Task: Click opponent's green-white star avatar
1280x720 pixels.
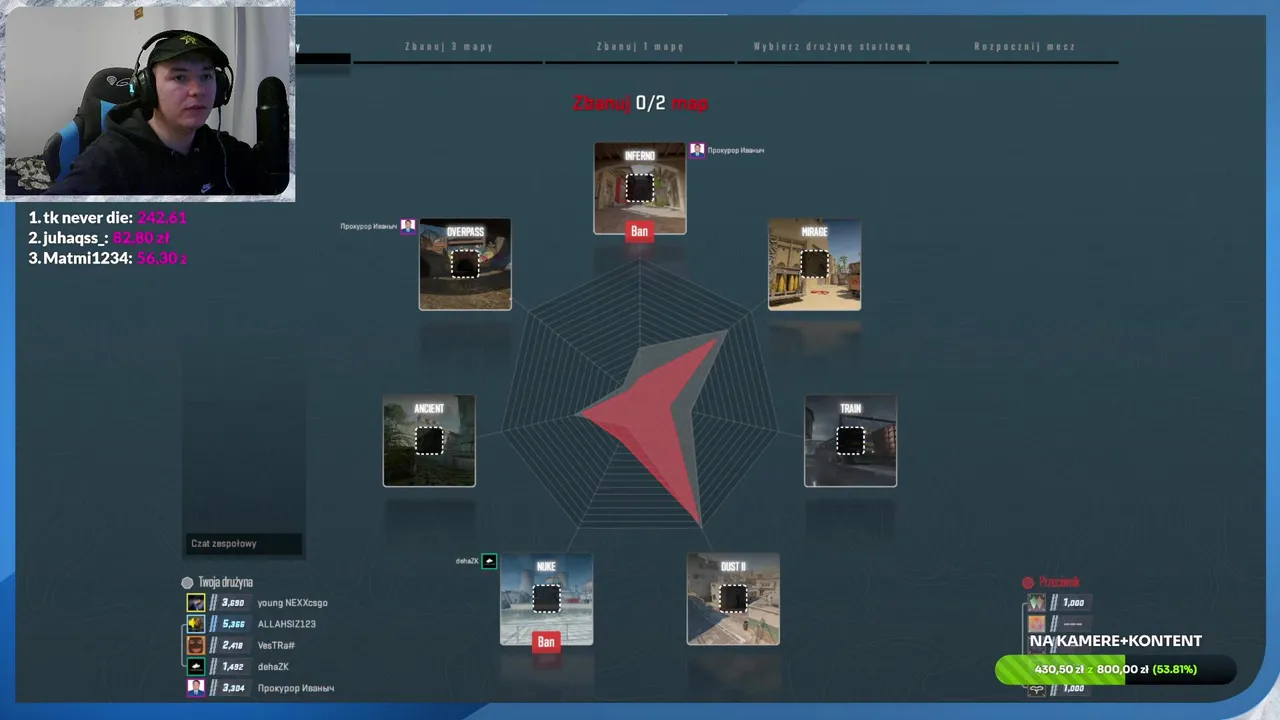Action: (1037, 603)
